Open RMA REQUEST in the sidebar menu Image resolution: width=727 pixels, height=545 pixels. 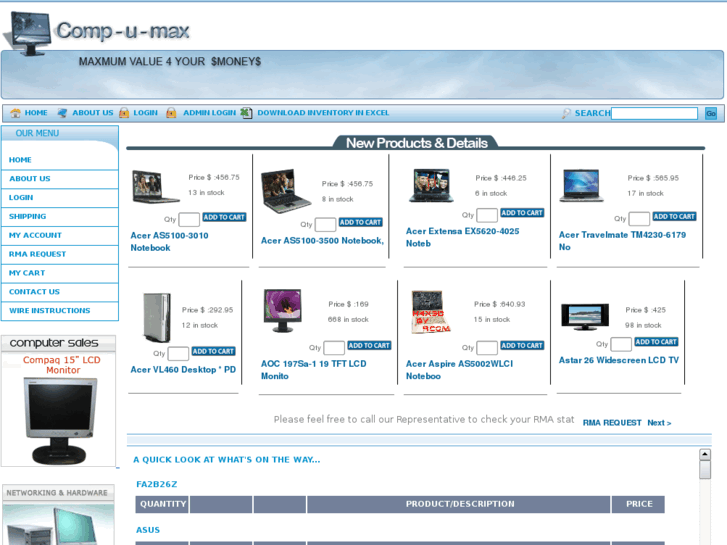(38, 254)
